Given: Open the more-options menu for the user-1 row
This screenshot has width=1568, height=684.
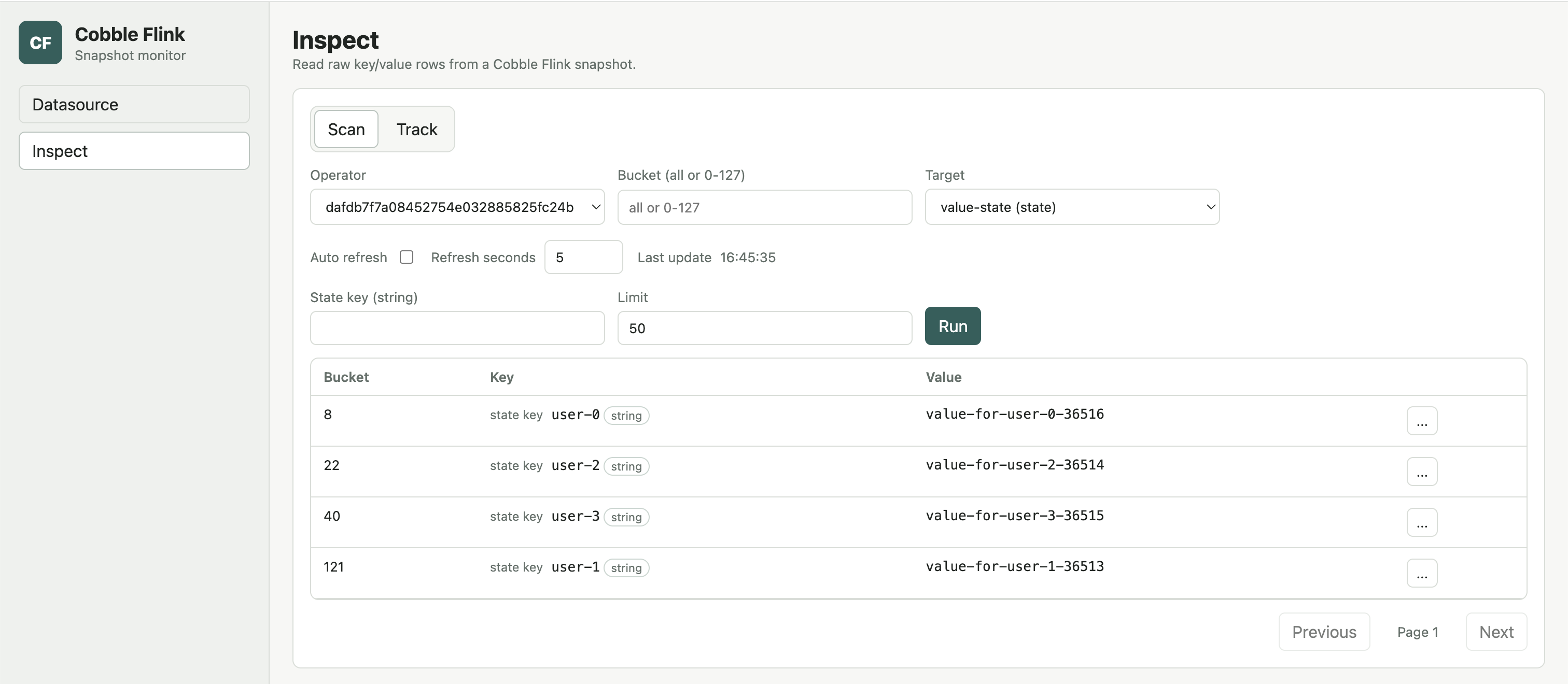Looking at the screenshot, I should tap(1421, 573).
